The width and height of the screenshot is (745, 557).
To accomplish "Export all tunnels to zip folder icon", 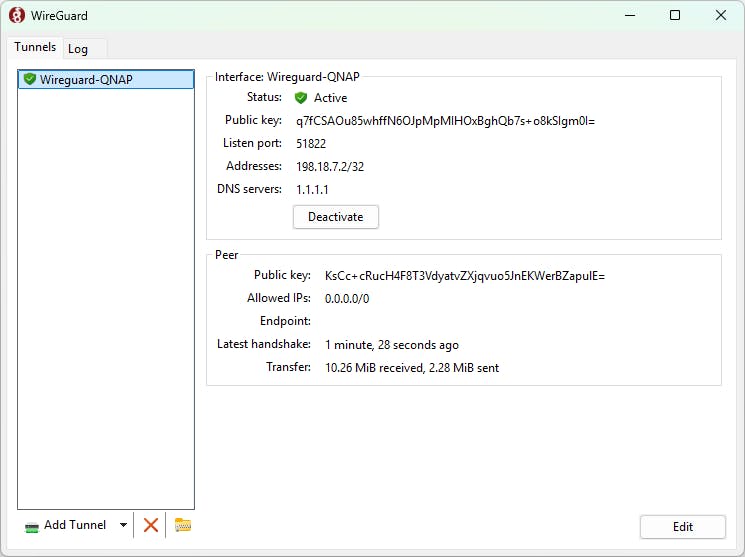I will click(183, 525).
